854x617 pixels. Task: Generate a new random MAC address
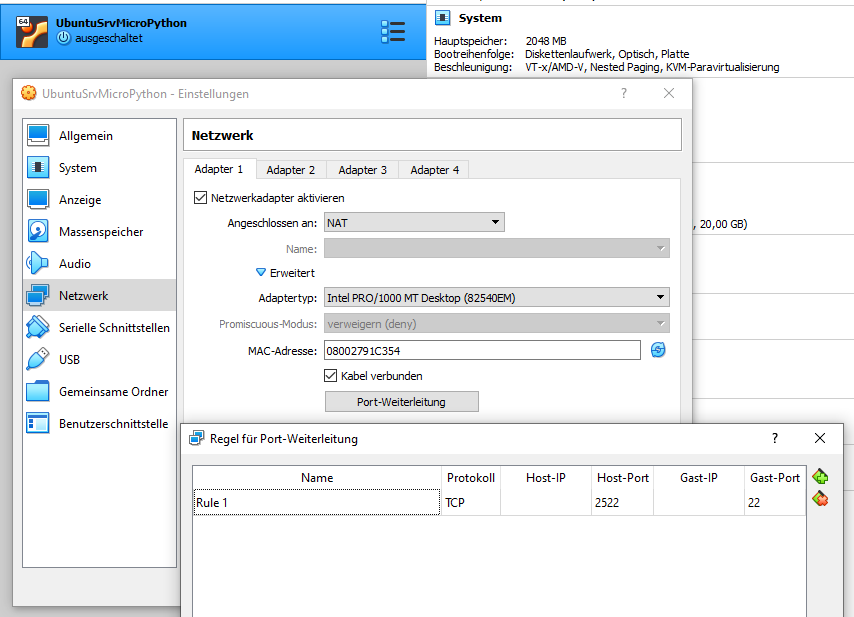658,350
